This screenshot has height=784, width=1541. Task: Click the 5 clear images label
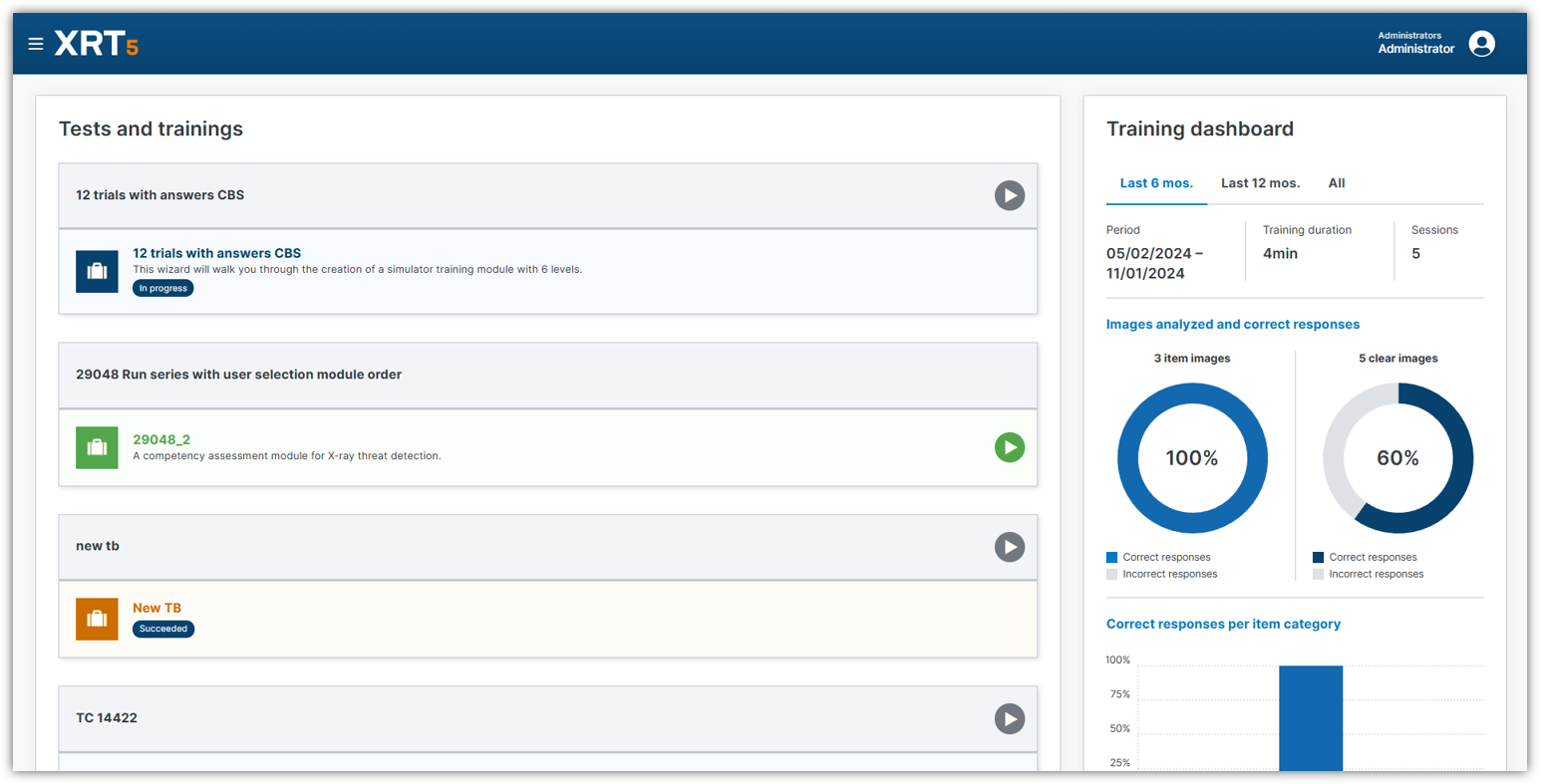1398,358
